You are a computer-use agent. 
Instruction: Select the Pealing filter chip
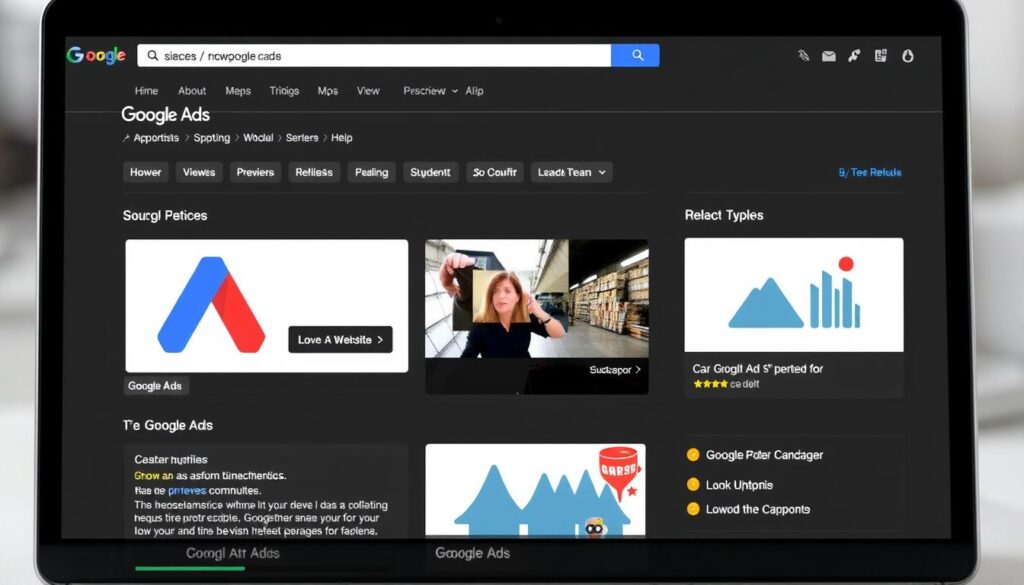(372, 172)
